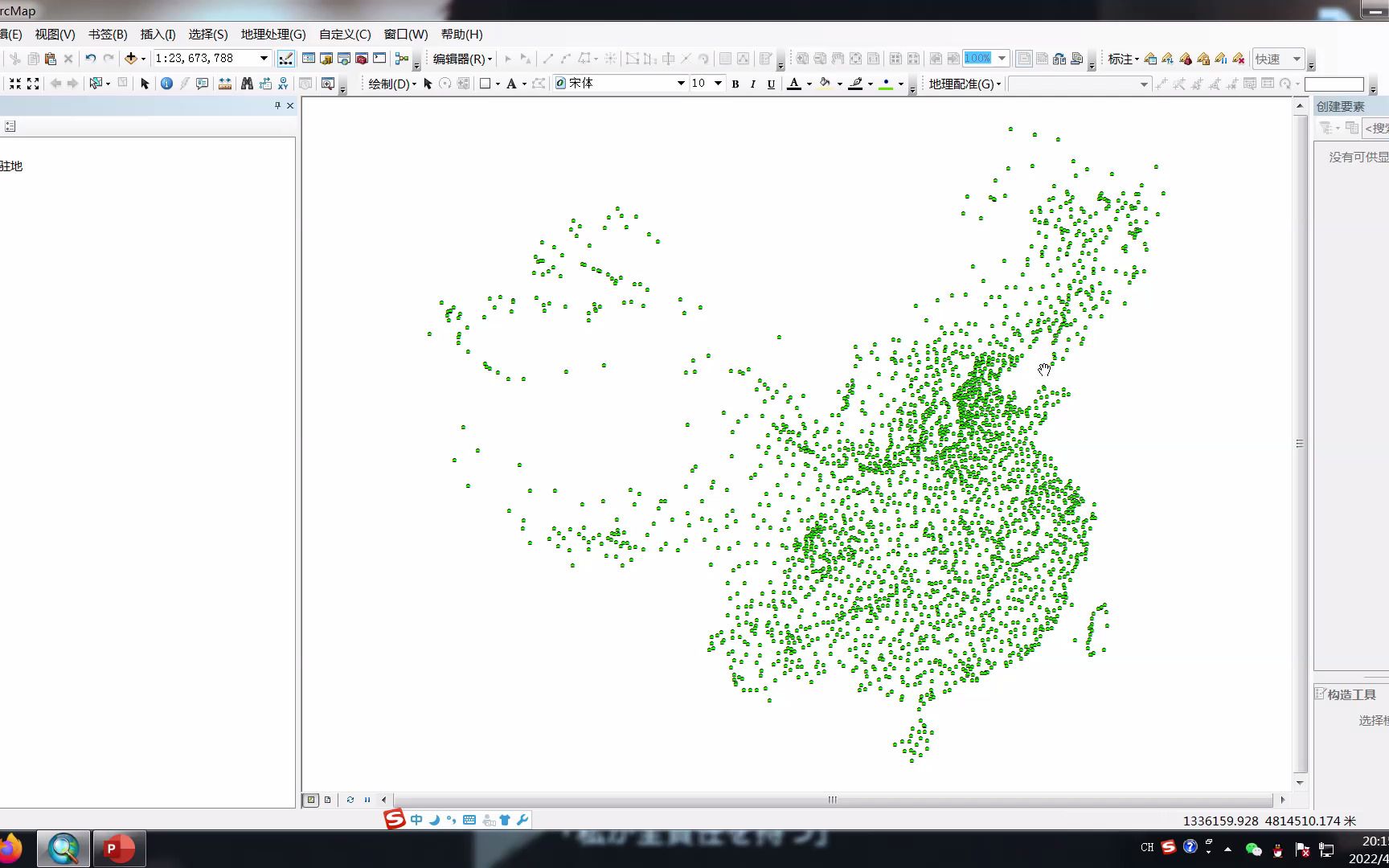Open the ArcToolbox window
This screenshot has width=1389, height=868.
[362, 58]
